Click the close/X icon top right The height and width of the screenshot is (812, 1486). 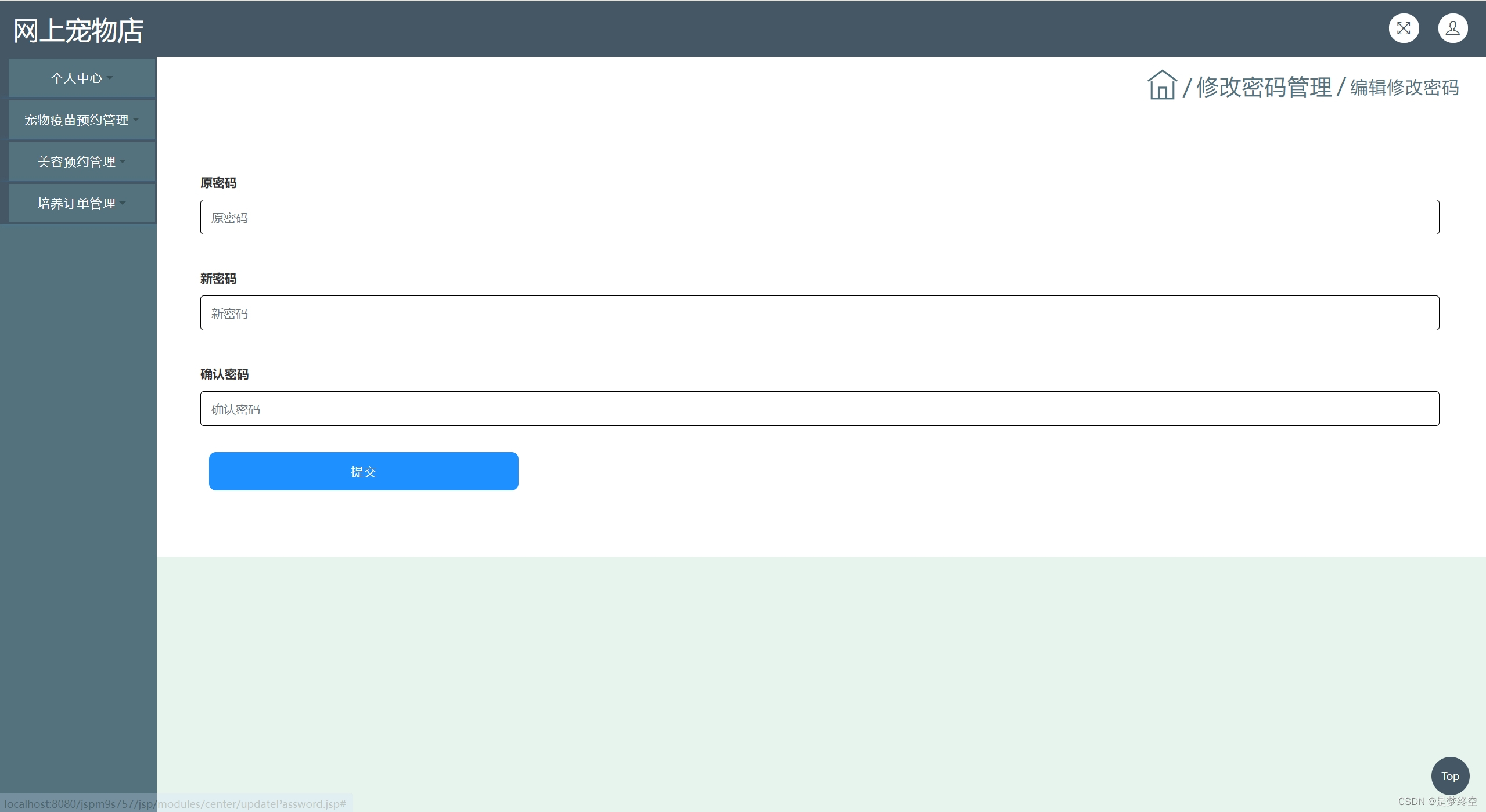(x=1404, y=28)
